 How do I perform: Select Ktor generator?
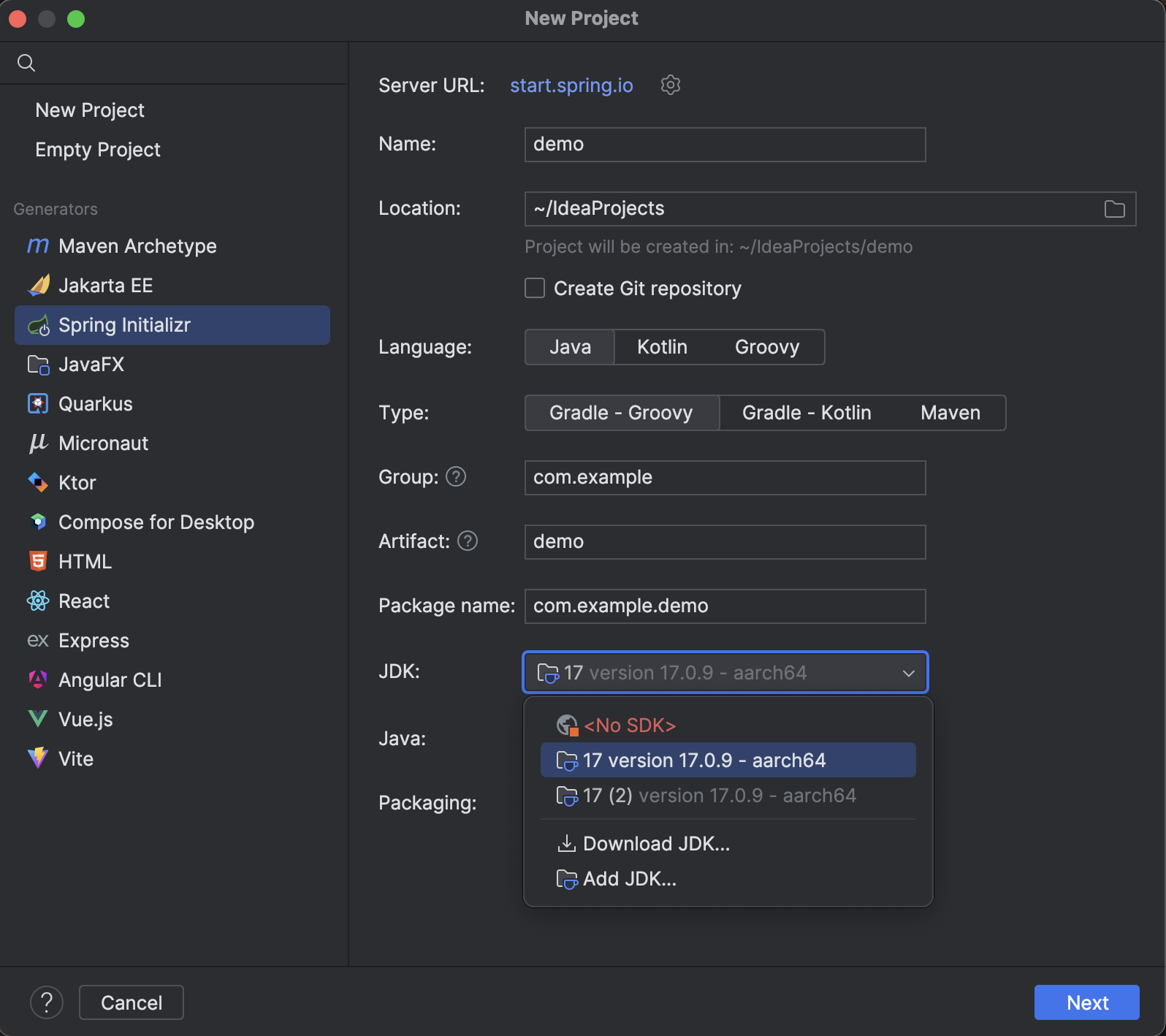tap(172, 483)
